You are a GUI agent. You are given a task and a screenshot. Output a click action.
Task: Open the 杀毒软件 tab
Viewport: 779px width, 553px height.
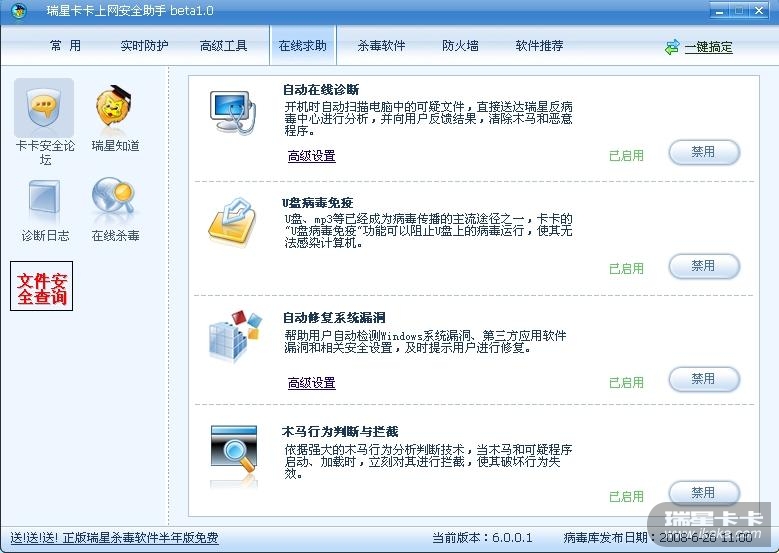(x=382, y=46)
